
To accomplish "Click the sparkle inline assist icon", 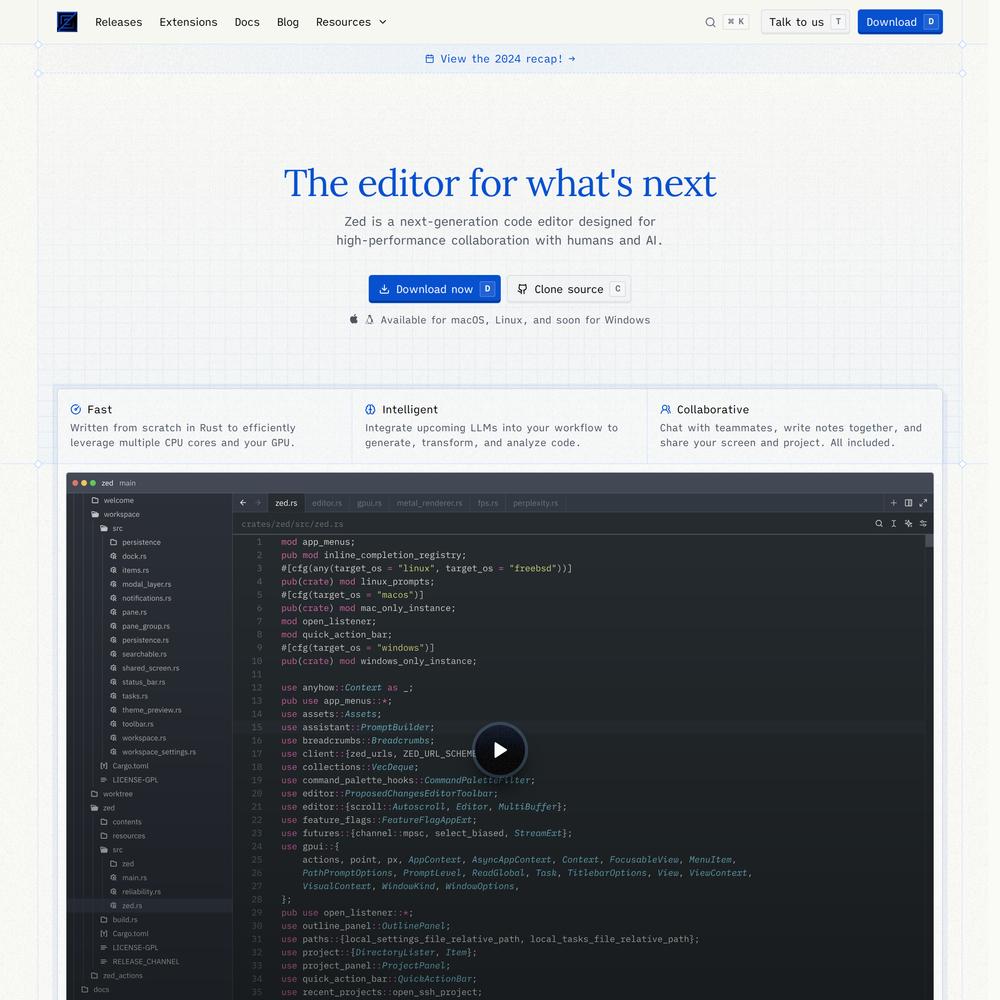I will [x=908, y=524].
